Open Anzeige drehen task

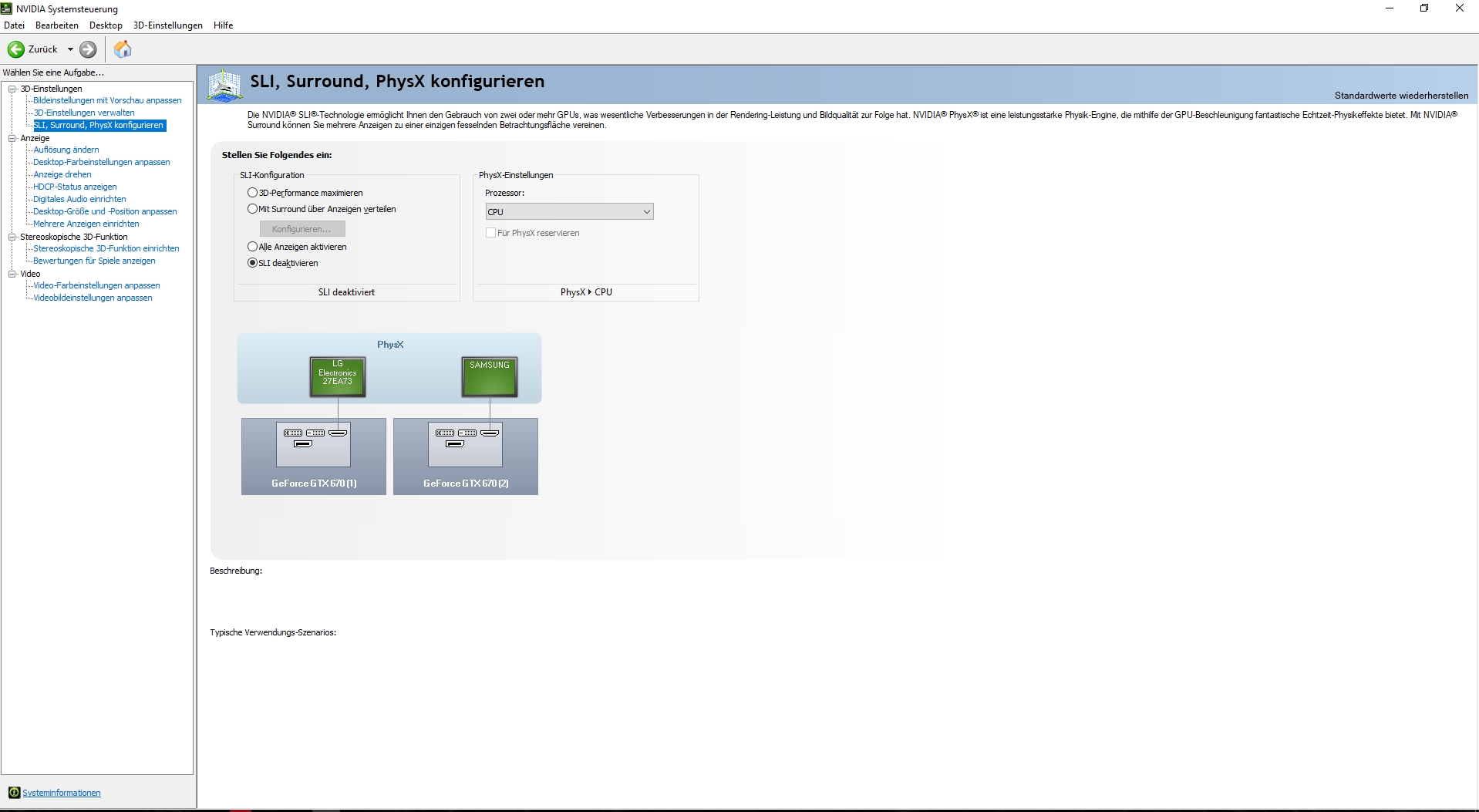(x=62, y=174)
